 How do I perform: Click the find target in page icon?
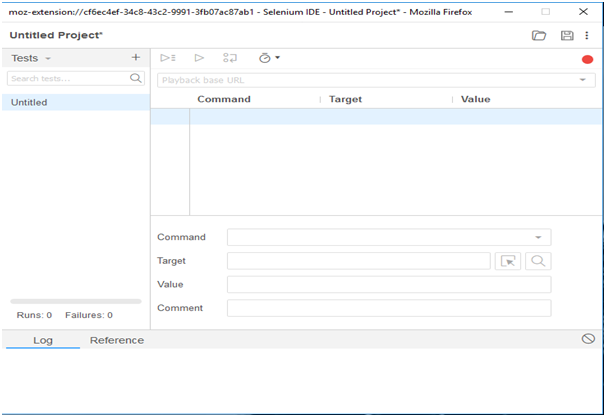(538, 261)
